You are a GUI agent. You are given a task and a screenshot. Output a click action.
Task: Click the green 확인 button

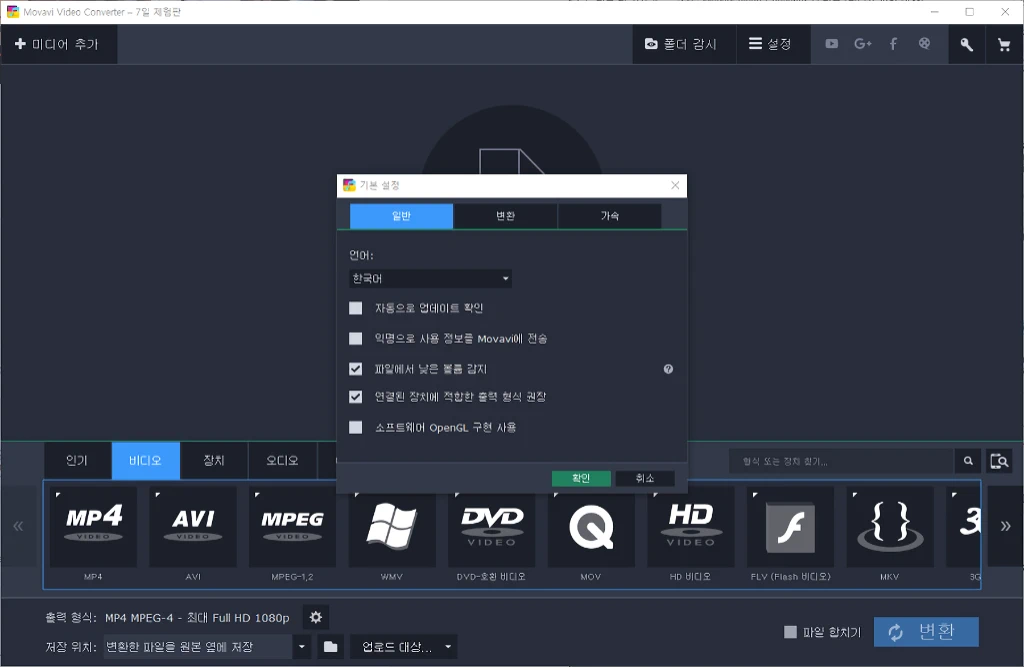click(581, 478)
